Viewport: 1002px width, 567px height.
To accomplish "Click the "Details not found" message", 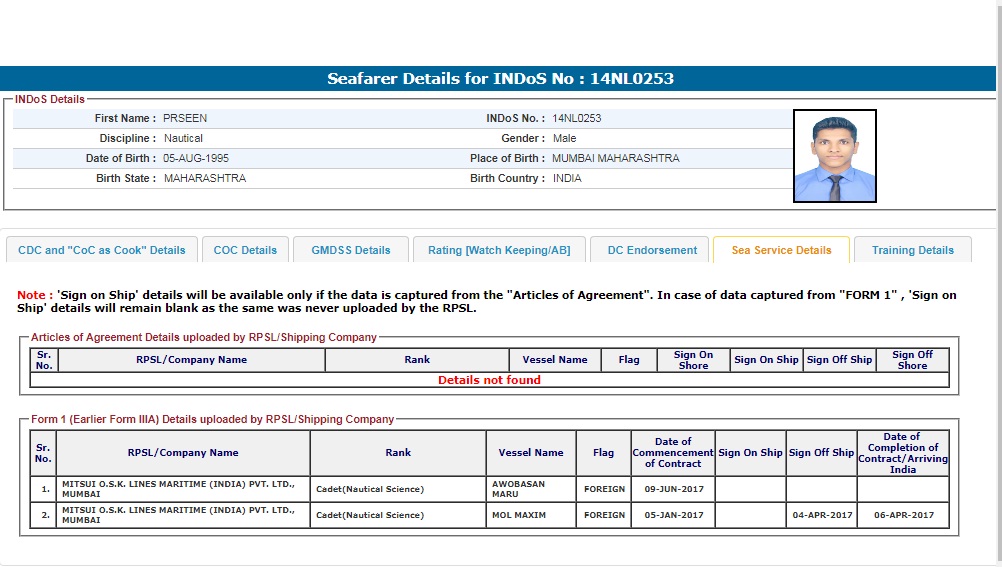I will (x=489, y=380).
